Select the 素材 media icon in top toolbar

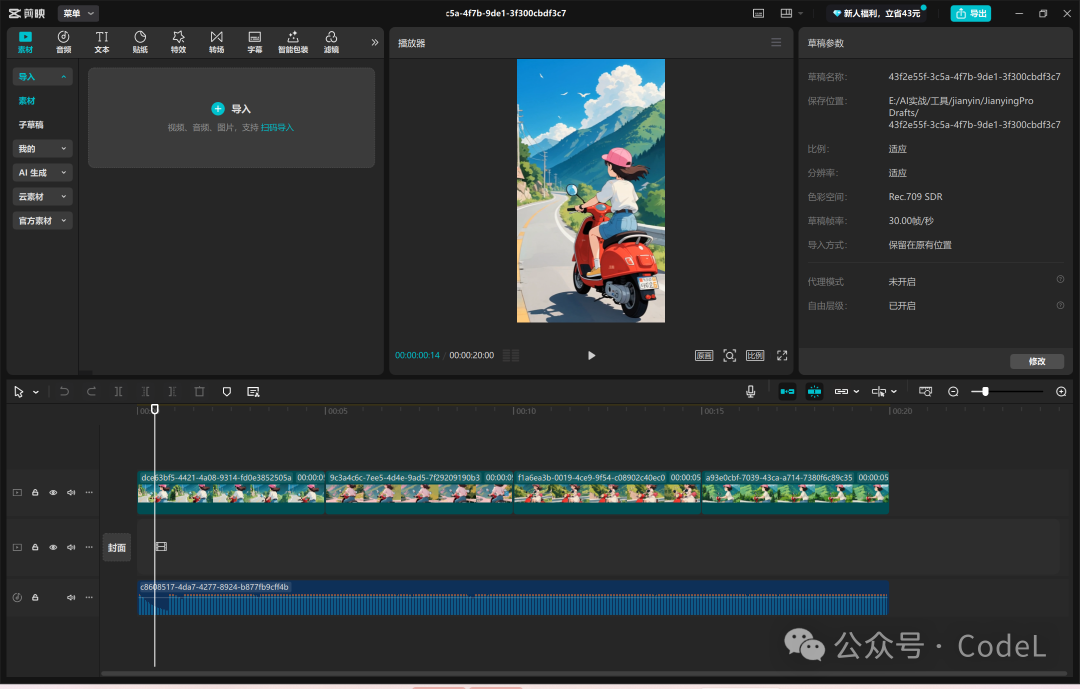[x=25, y=42]
